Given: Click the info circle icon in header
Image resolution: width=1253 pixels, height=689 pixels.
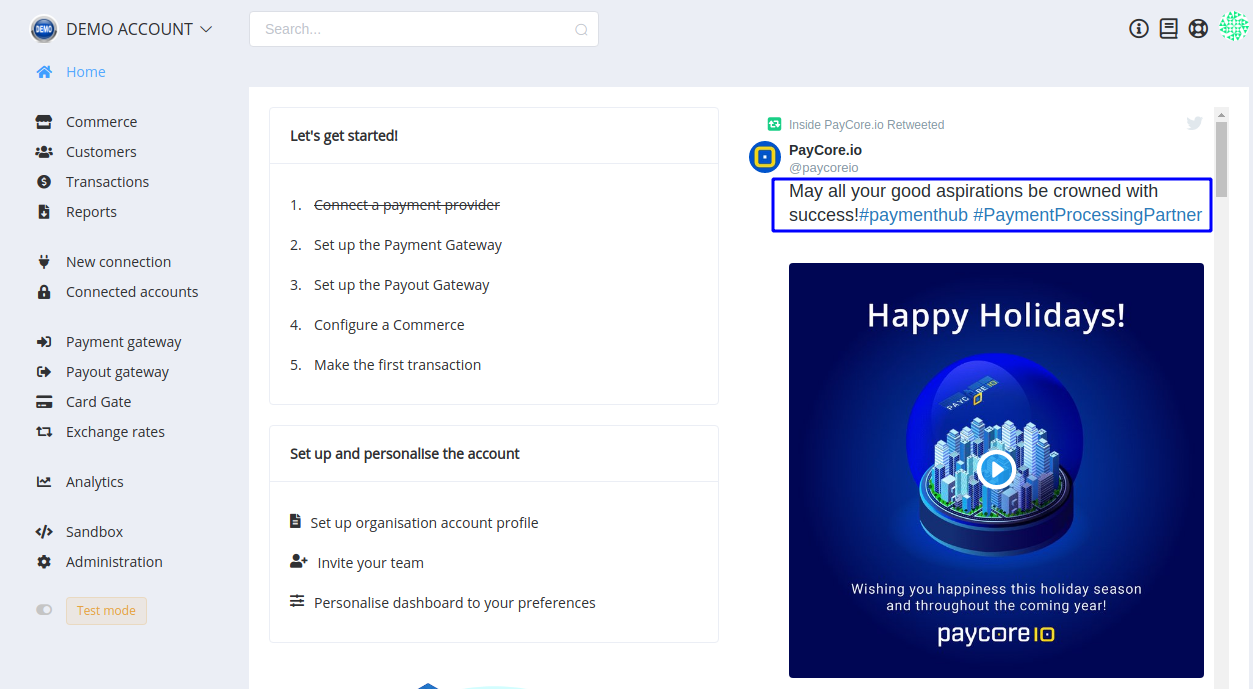Looking at the screenshot, I should click(1139, 29).
